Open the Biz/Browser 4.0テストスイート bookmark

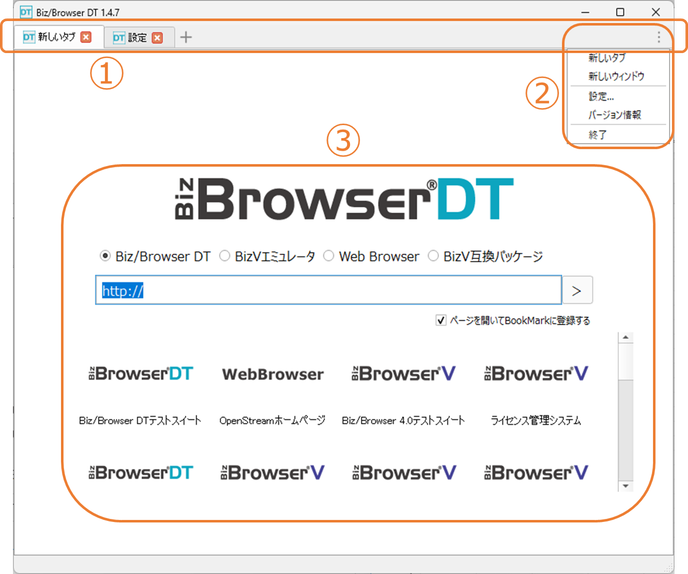[x=403, y=373]
